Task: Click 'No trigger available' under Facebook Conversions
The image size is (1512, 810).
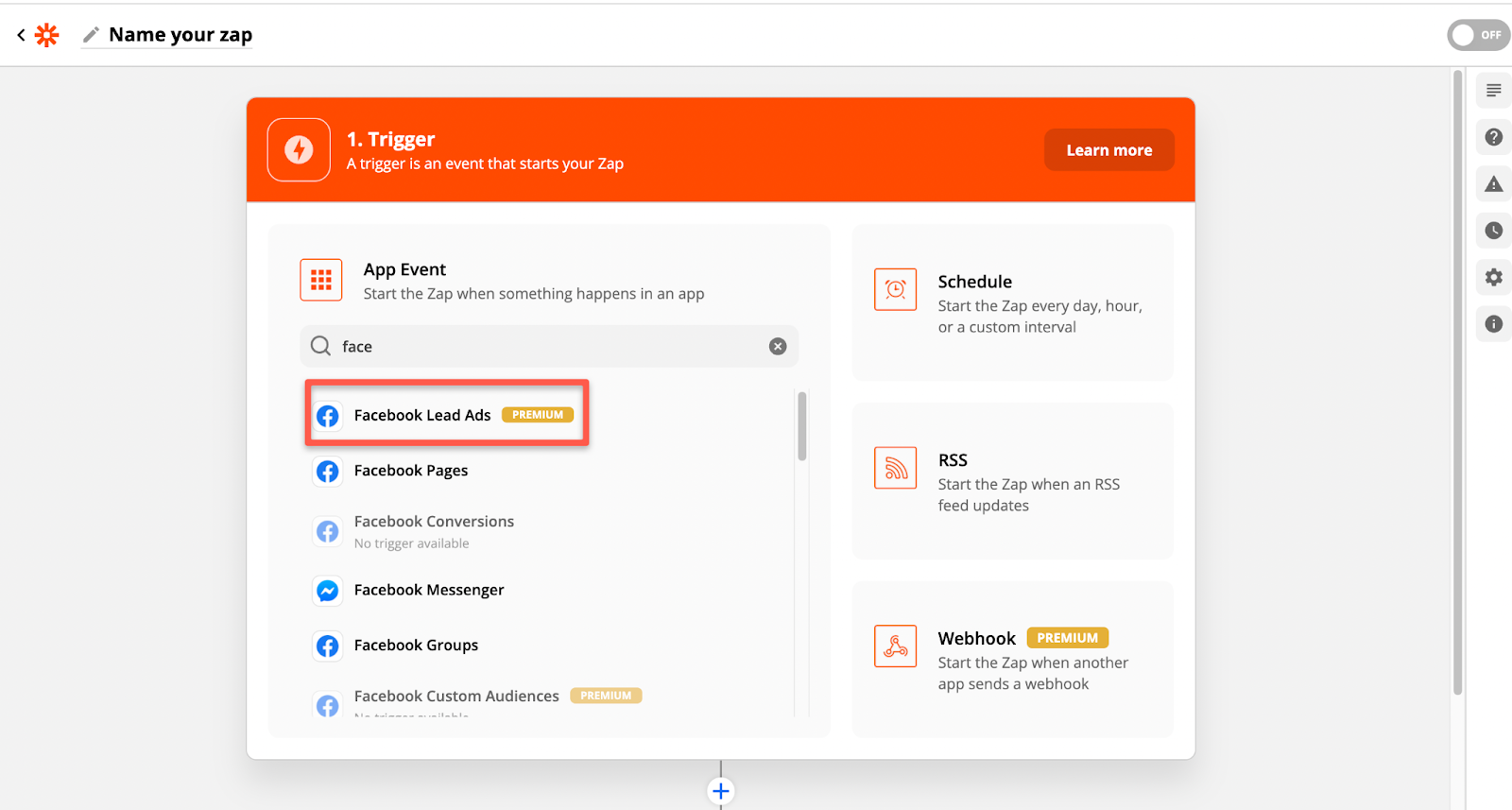Action: (x=411, y=543)
